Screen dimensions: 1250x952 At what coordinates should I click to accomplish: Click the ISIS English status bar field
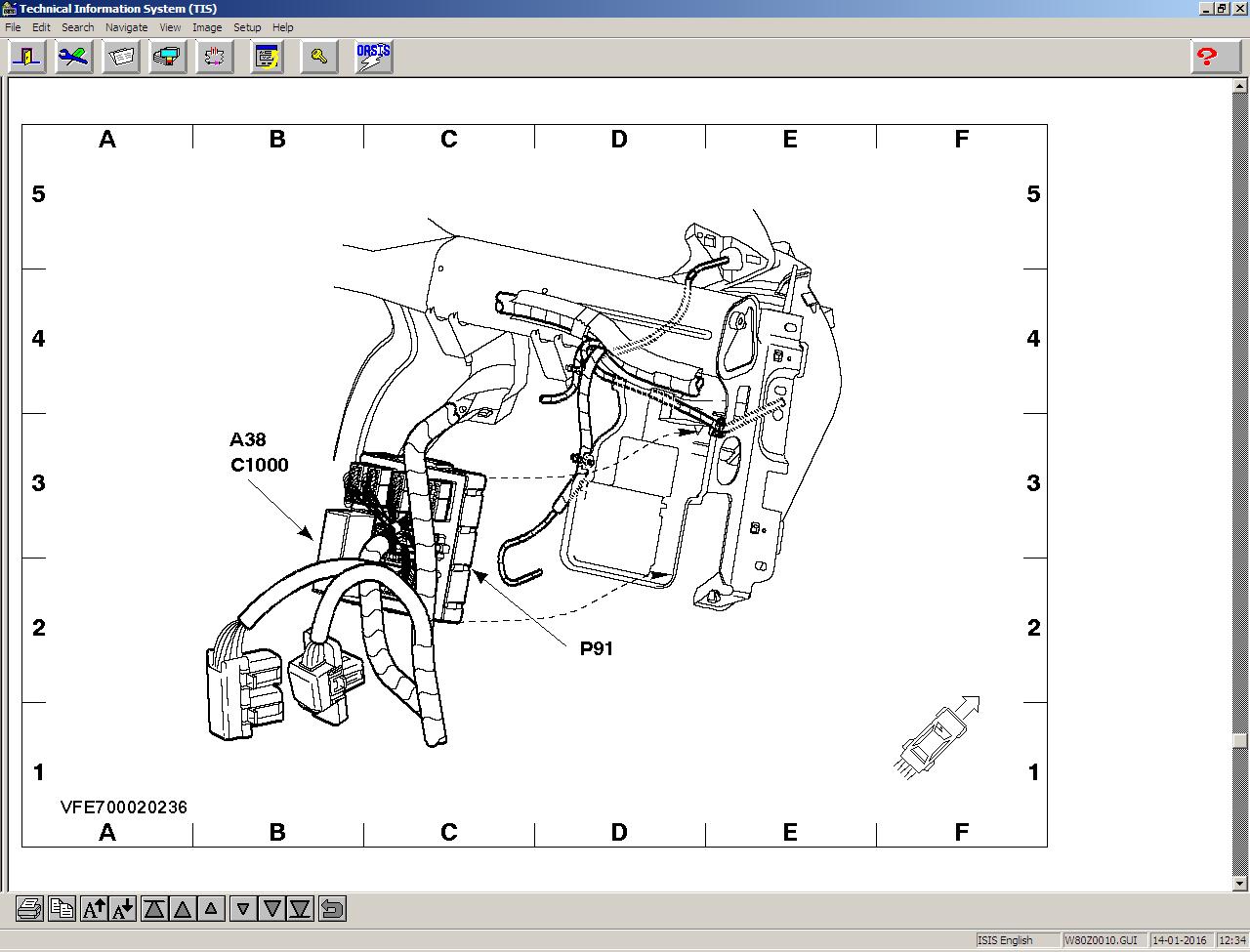[1018, 940]
